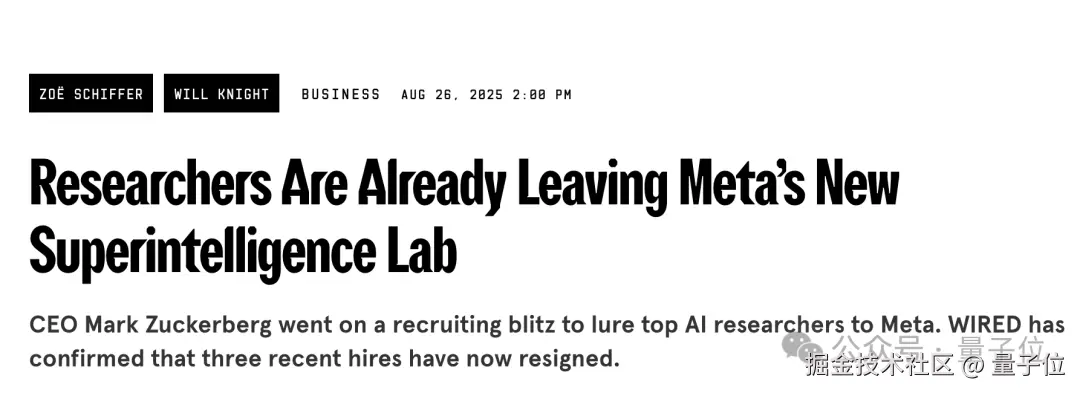Click the 2:00 PM timestamp
1080x393 pixels.
(x=542, y=94)
